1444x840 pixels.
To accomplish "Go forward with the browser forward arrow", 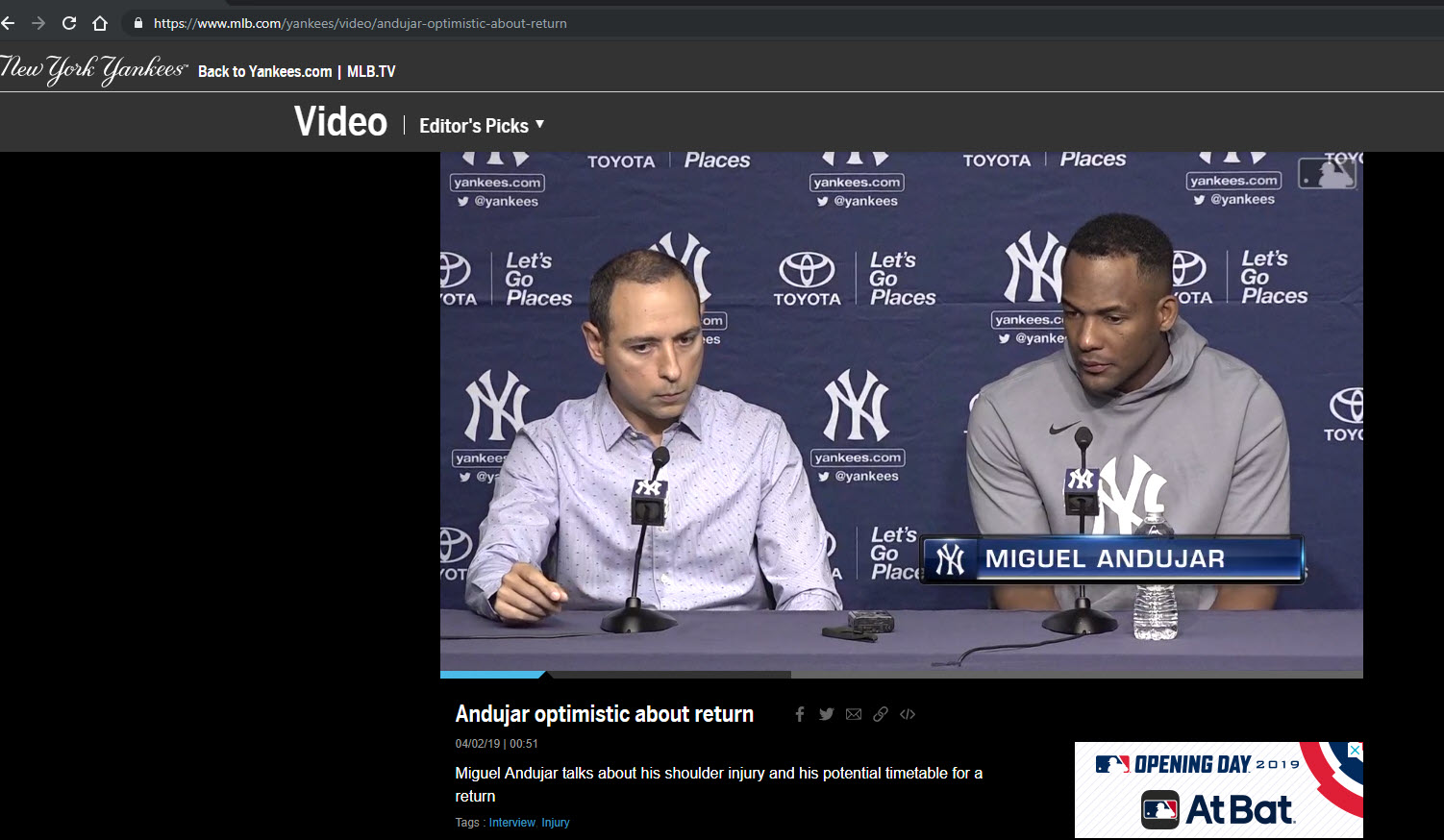I will (38, 23).
